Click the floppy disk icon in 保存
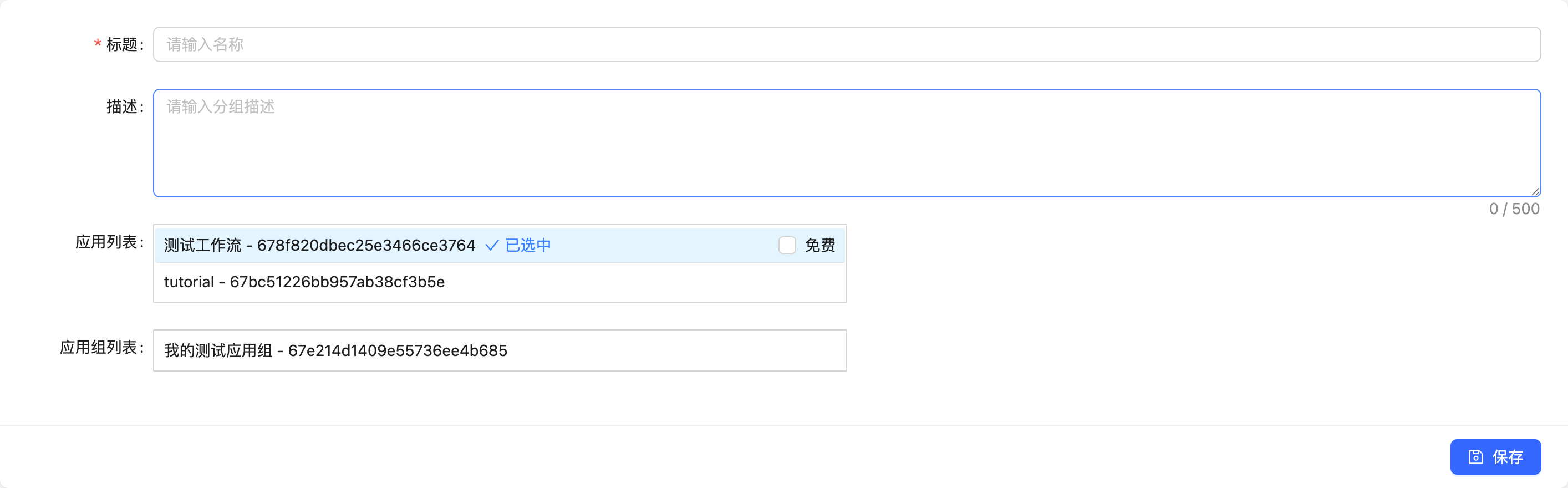This screenshot has width=1568, height=488. (1475, 457)
